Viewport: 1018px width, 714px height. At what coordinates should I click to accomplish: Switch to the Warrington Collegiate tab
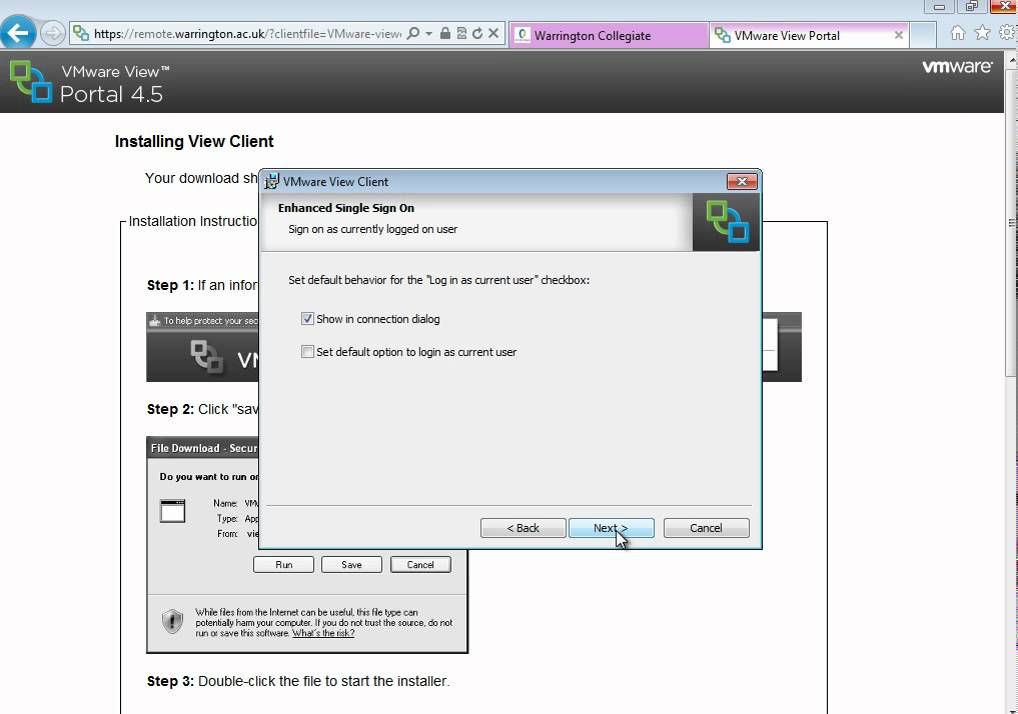click(x=608, y=36)
